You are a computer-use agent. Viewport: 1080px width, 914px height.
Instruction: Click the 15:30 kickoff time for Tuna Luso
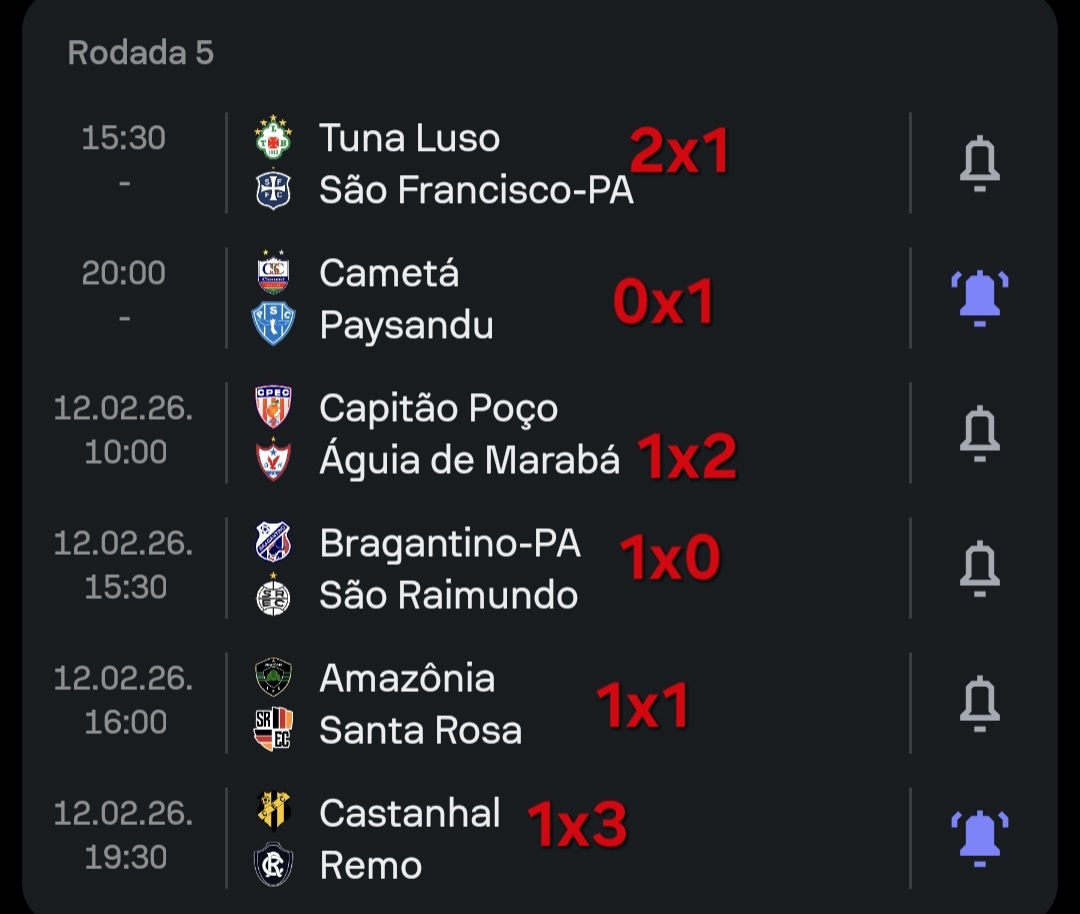coord(123,138)
